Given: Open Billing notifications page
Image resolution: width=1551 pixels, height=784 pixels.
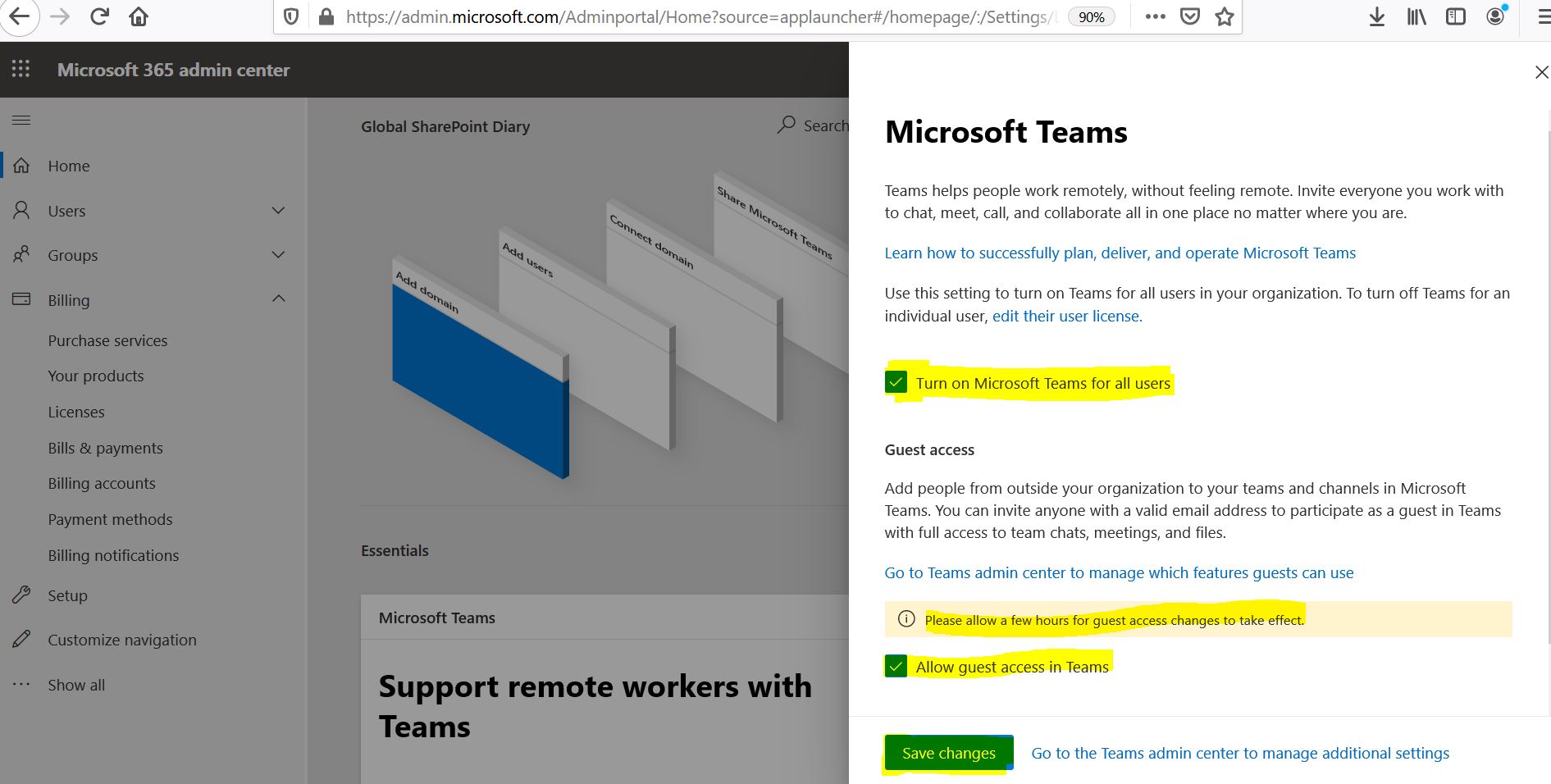Looking at the screenshot, I should coord(113,555).
